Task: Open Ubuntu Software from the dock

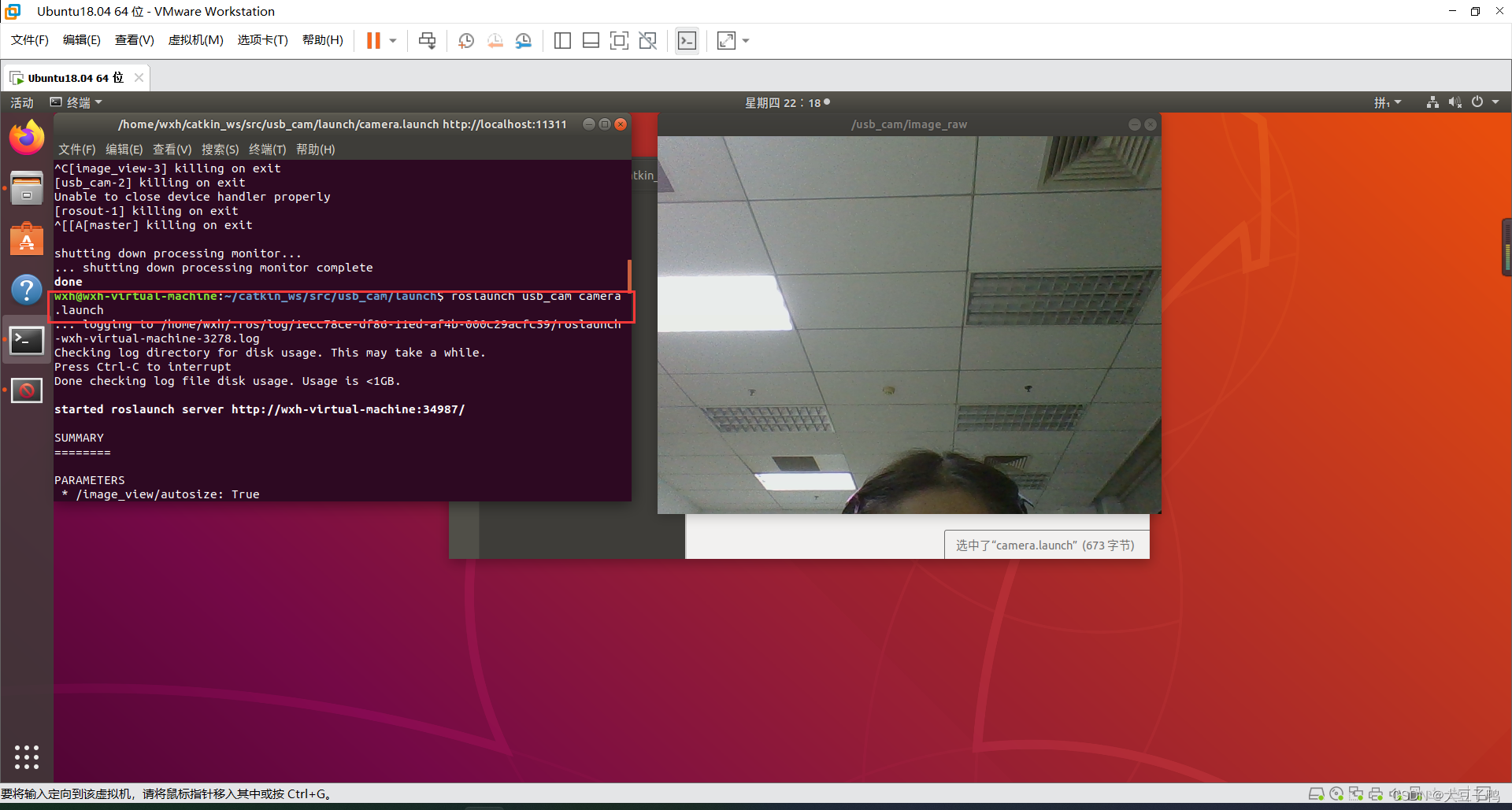Action: (27, 239)
